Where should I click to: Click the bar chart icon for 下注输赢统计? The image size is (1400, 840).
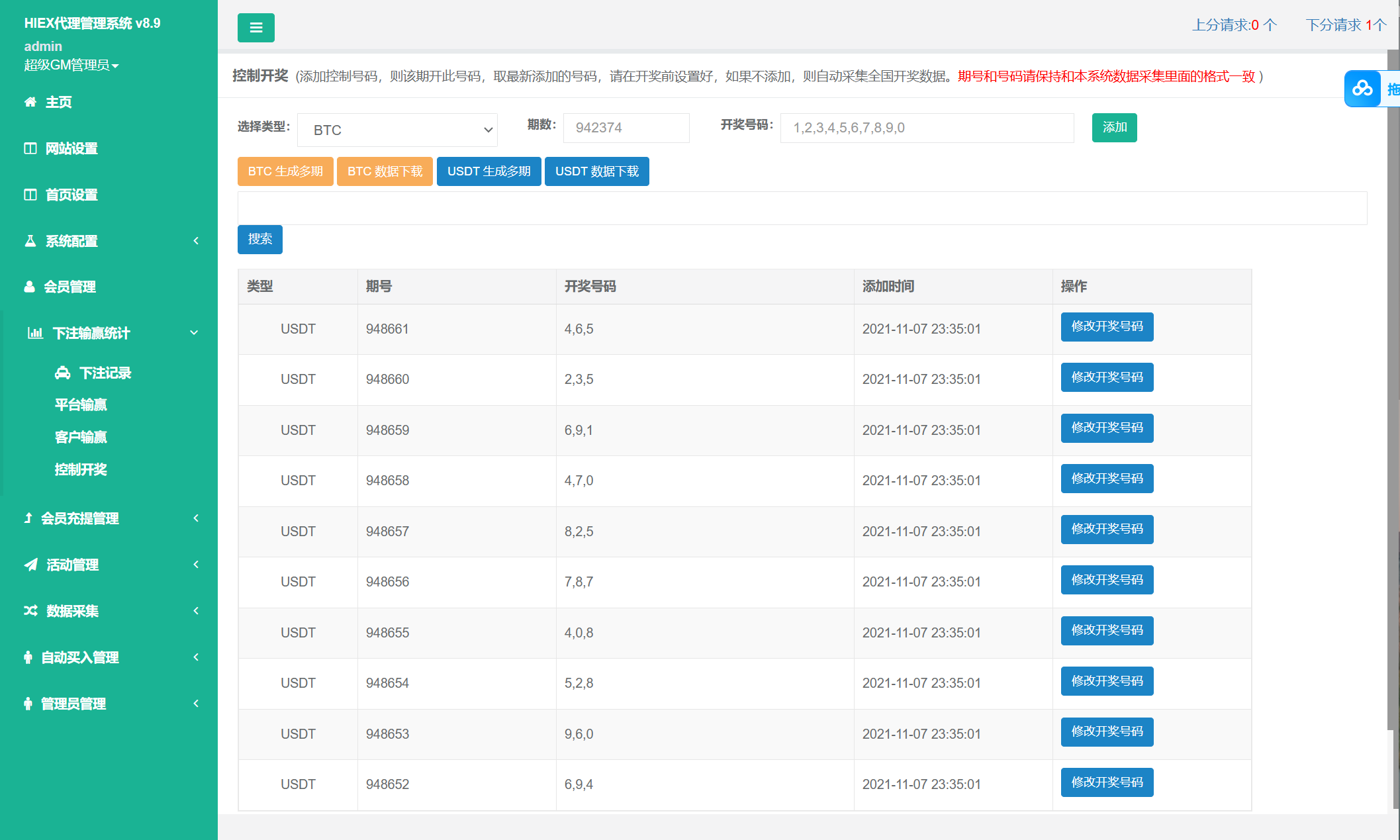(35, 333)
